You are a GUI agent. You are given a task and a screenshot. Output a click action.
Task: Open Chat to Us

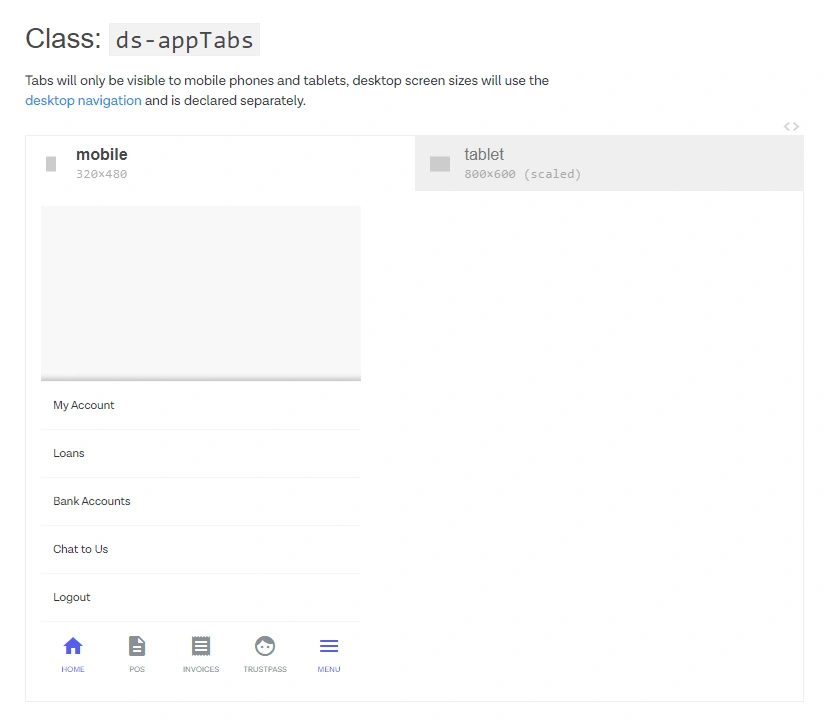click(x=81, y=549)
